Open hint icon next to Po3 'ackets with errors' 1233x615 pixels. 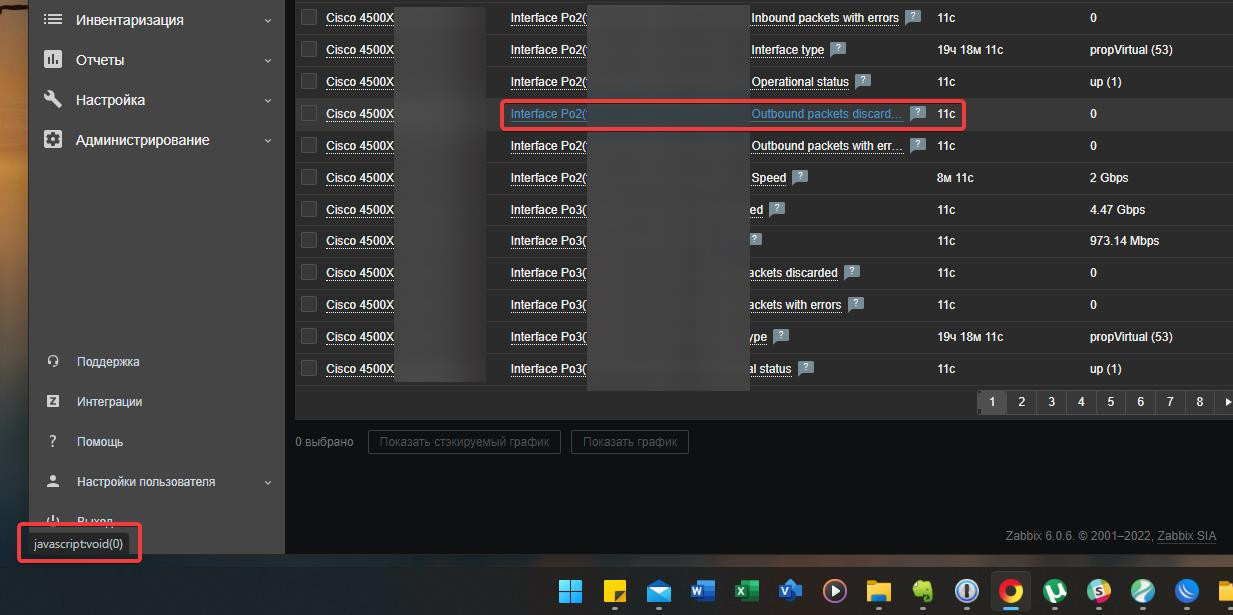(856, 305)
